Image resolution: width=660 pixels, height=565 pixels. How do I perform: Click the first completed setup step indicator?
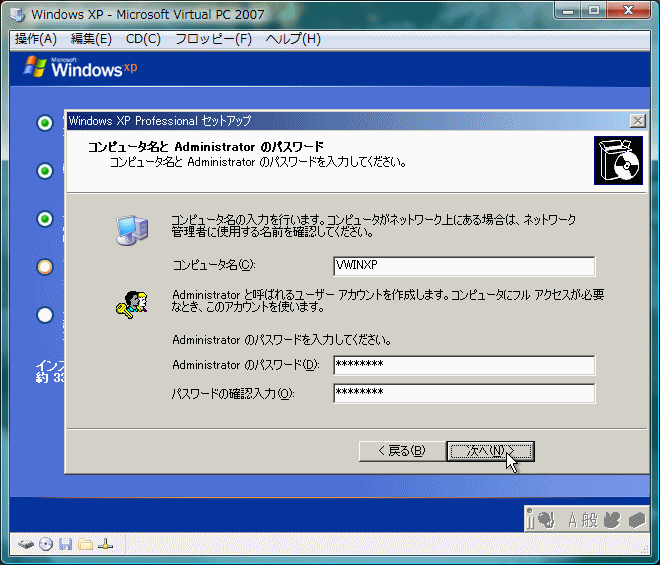45,123
